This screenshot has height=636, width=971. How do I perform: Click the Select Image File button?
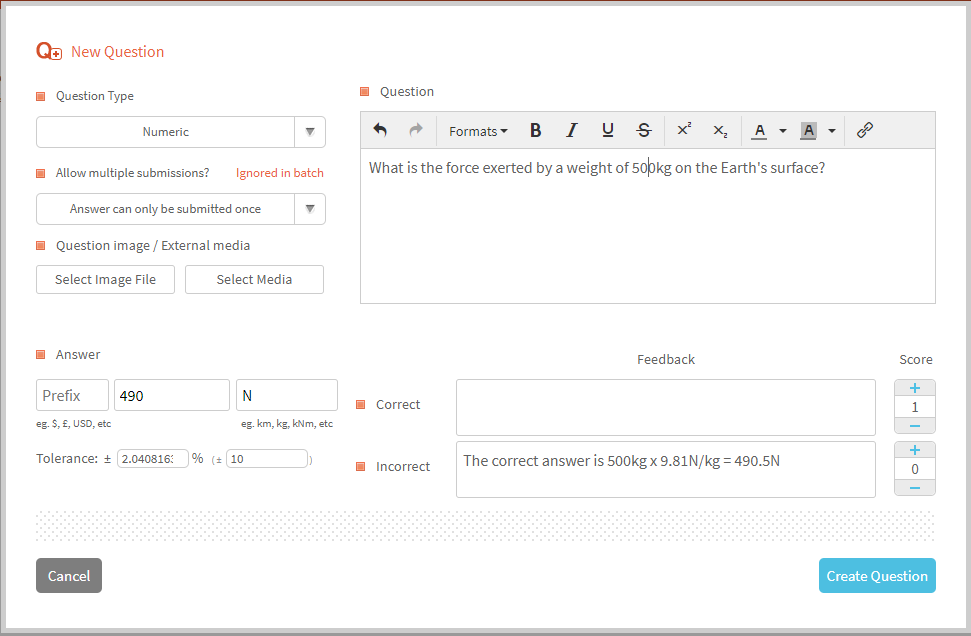coord(105,279)
